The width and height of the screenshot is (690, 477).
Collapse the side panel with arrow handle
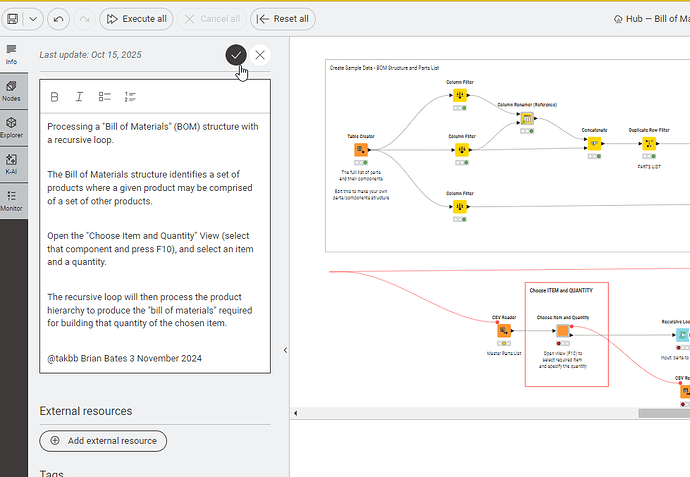point(285,350)
